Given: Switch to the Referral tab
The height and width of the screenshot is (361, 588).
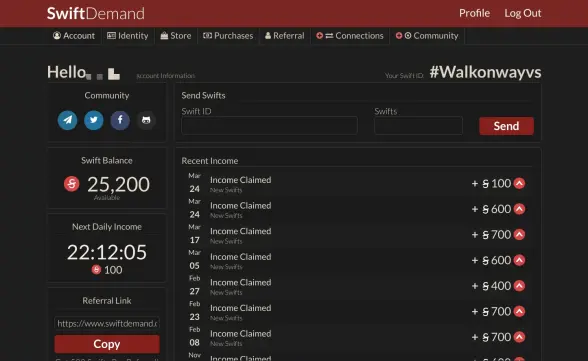Looking at the screenshot, I should click(x=285, y=36).
